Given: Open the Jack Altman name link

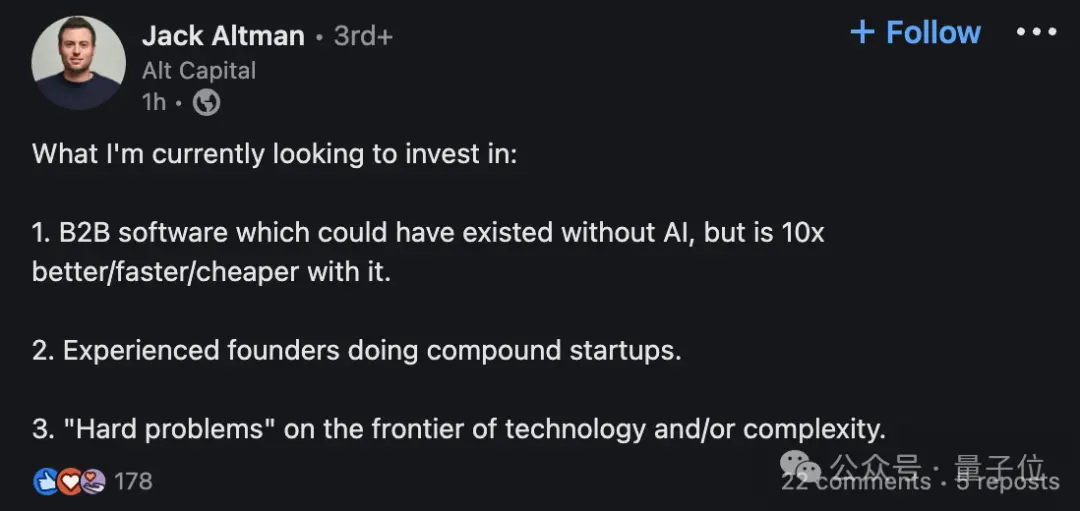Looking at the screenshot, I should pos(223,36).
